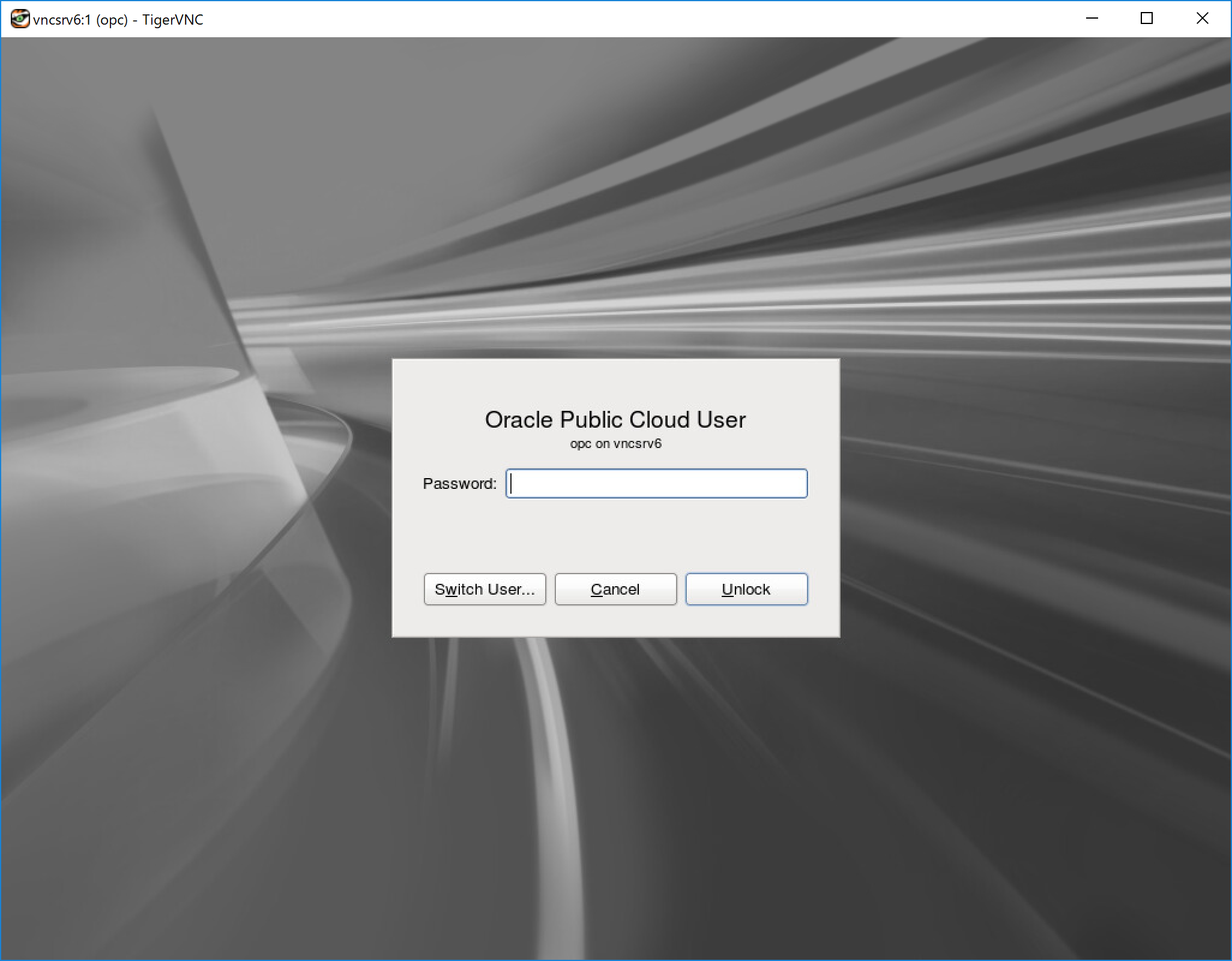1232x961 pixels.
Task: Click the "Oracle Public Cloud User" heading
Action: 615,420
